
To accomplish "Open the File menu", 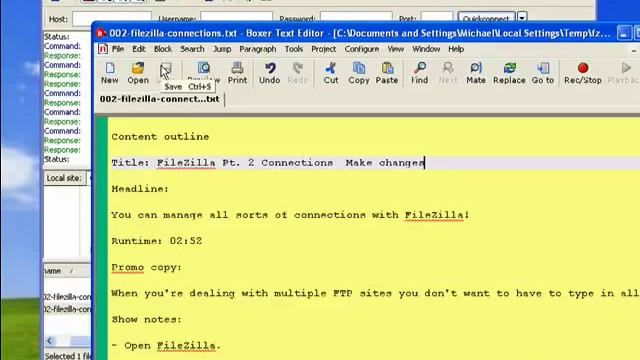I will click(x=118, y=49).
